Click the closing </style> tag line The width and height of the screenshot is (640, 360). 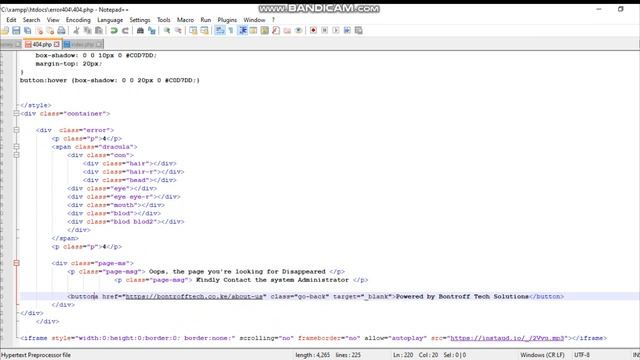(36, 105)
